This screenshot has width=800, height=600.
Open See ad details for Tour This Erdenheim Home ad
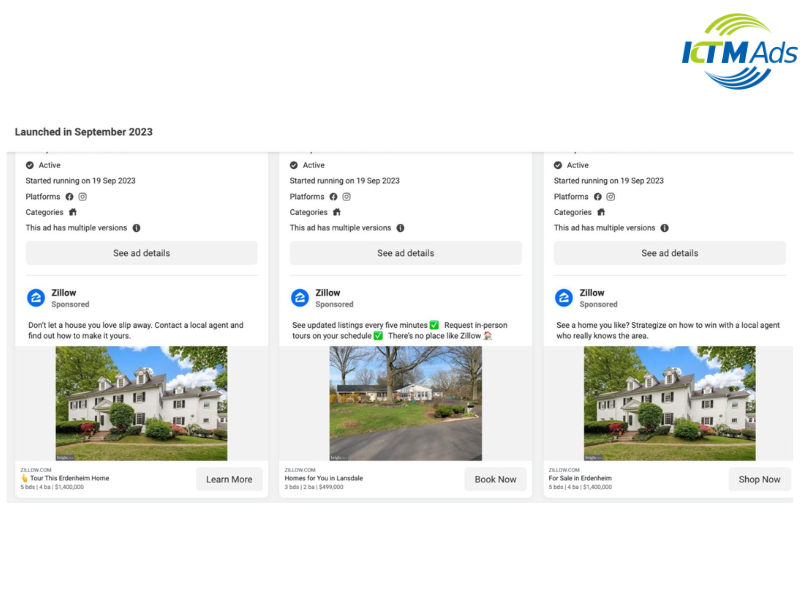click(141, 253)
